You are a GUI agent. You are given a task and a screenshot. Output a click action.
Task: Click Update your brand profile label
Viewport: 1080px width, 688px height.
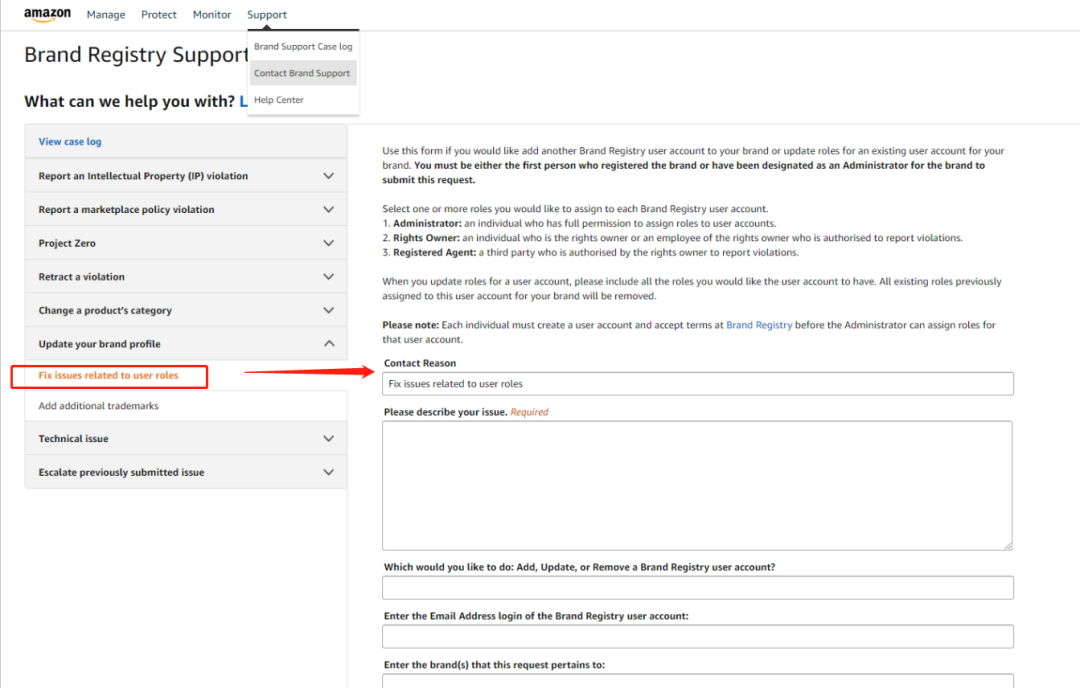(x=99, y=344)
